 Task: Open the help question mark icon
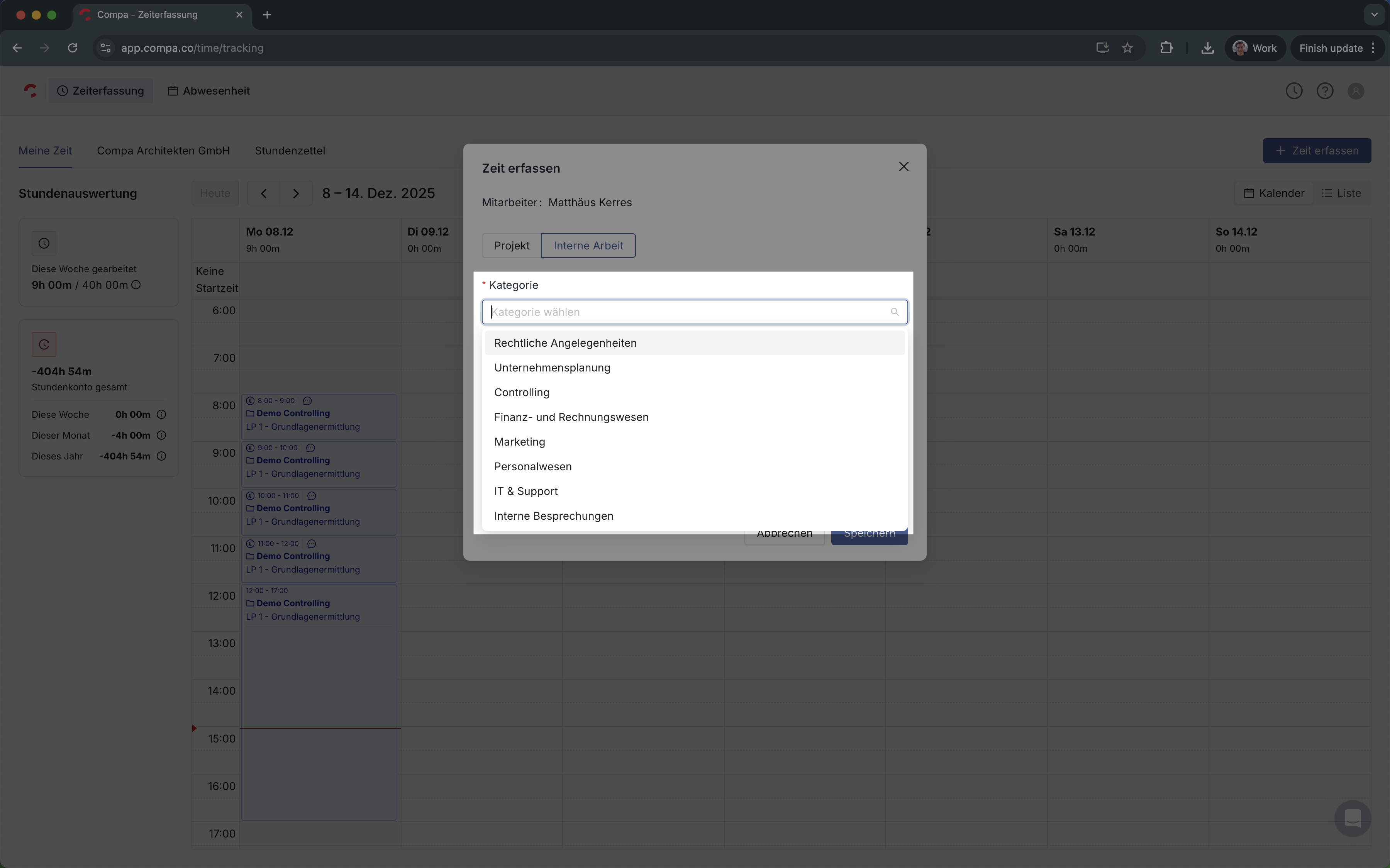point(1325,91)
